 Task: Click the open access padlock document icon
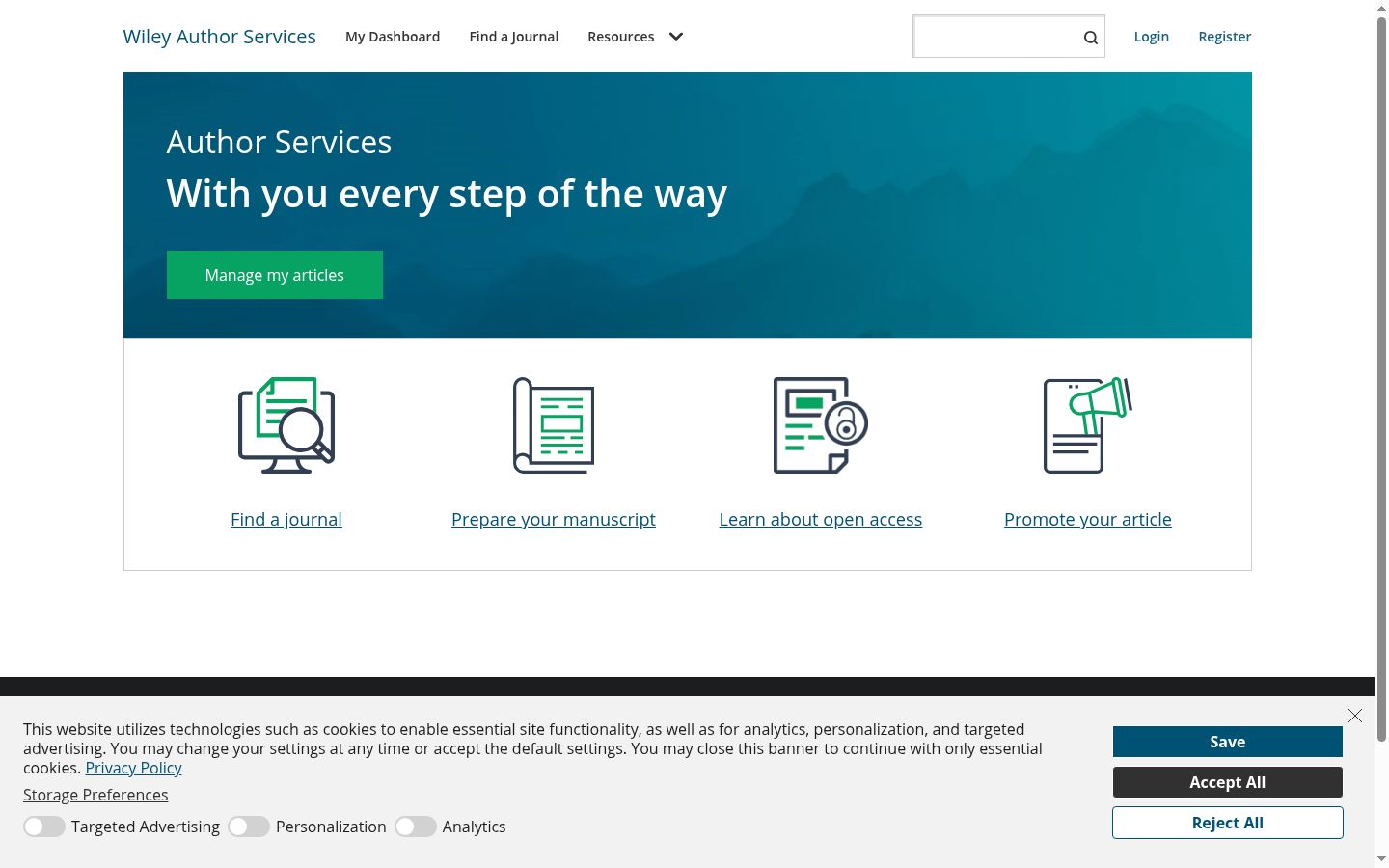point(821,425)
